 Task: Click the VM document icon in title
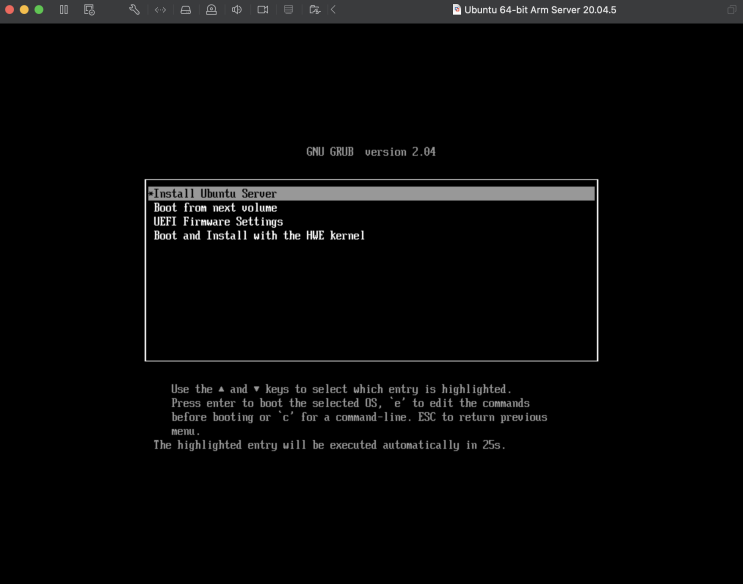click(x=457, y=9)
